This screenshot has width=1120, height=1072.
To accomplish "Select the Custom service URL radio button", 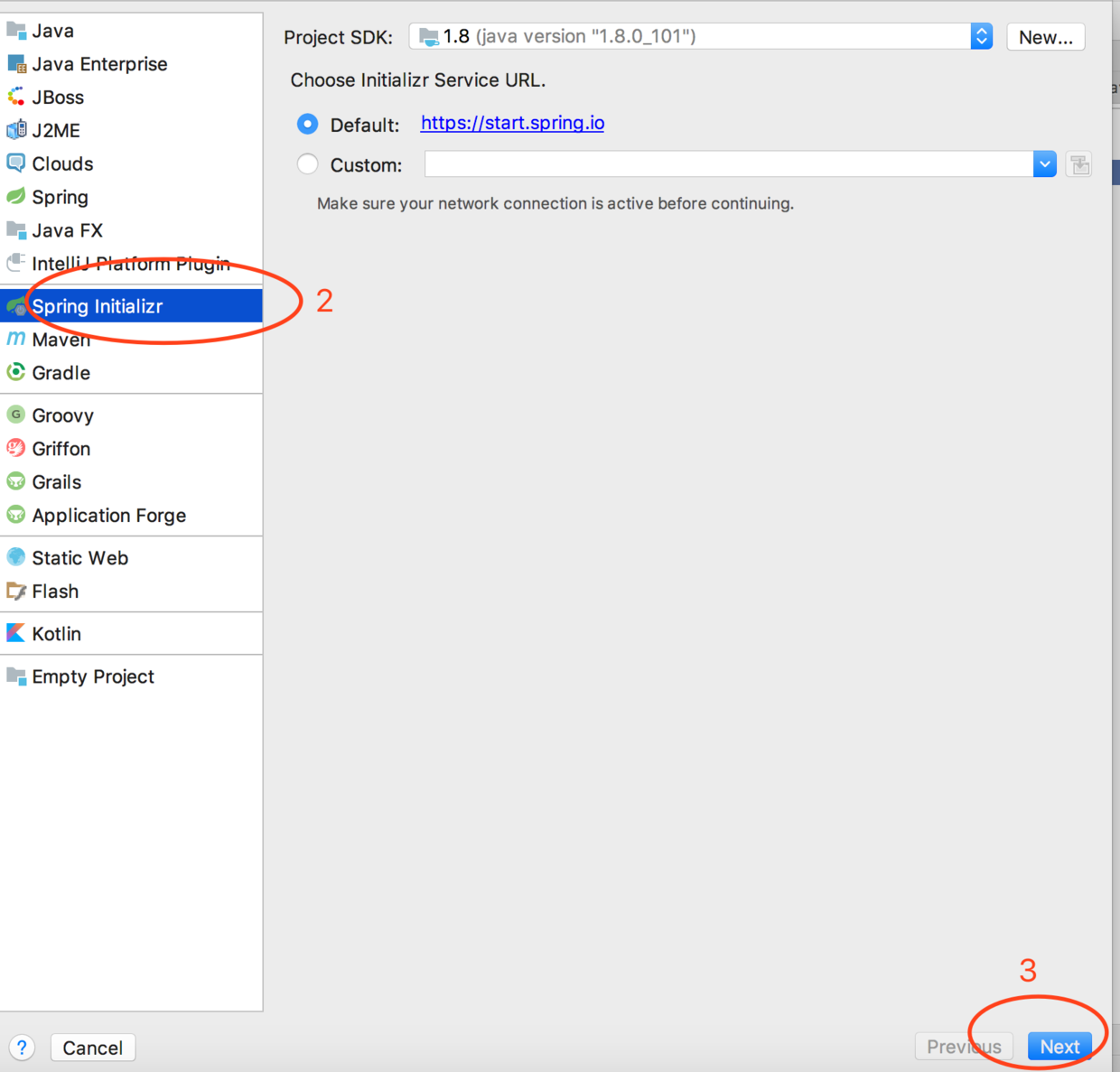I will pos(308,164).
